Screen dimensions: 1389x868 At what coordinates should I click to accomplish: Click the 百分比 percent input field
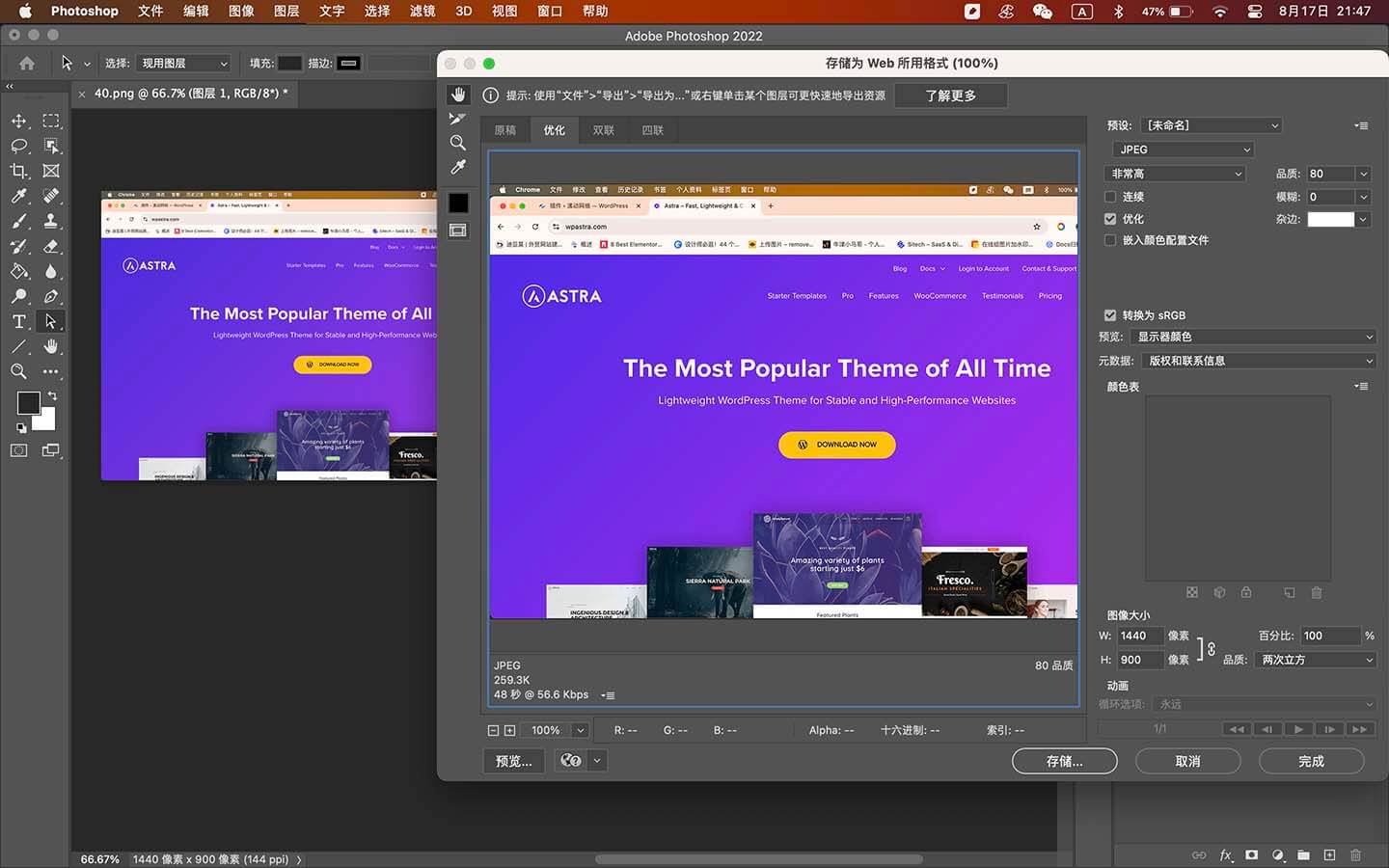1329,636
